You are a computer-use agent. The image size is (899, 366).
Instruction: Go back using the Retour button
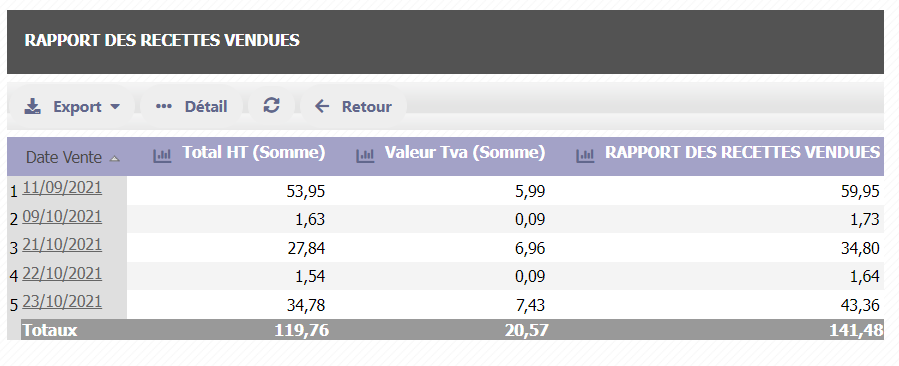coord(353,106)
